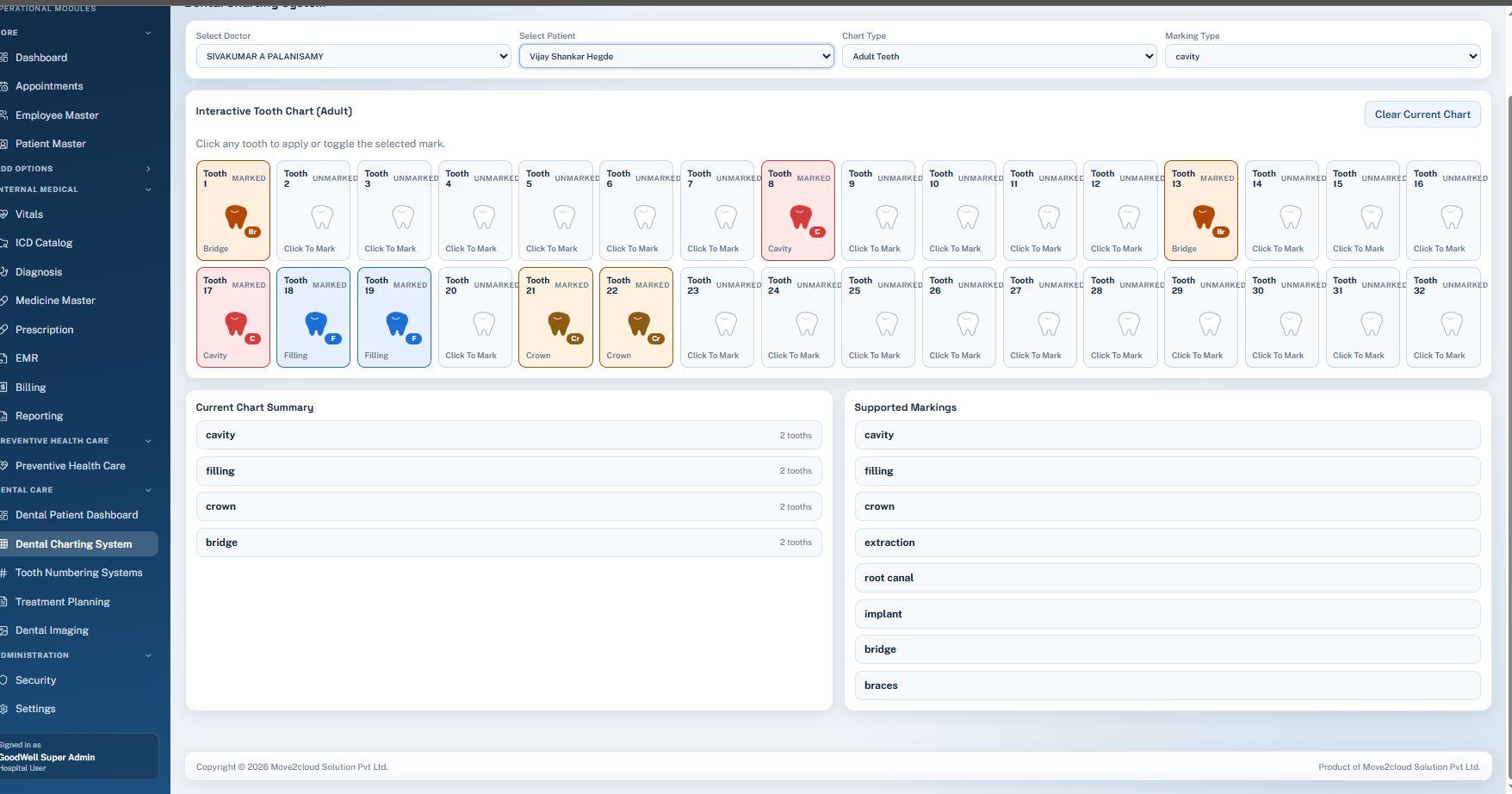Viewport: 1512px width, 794px height.
Task: Click the brown crown icon on Tooth 22
Action: [639, 324]
